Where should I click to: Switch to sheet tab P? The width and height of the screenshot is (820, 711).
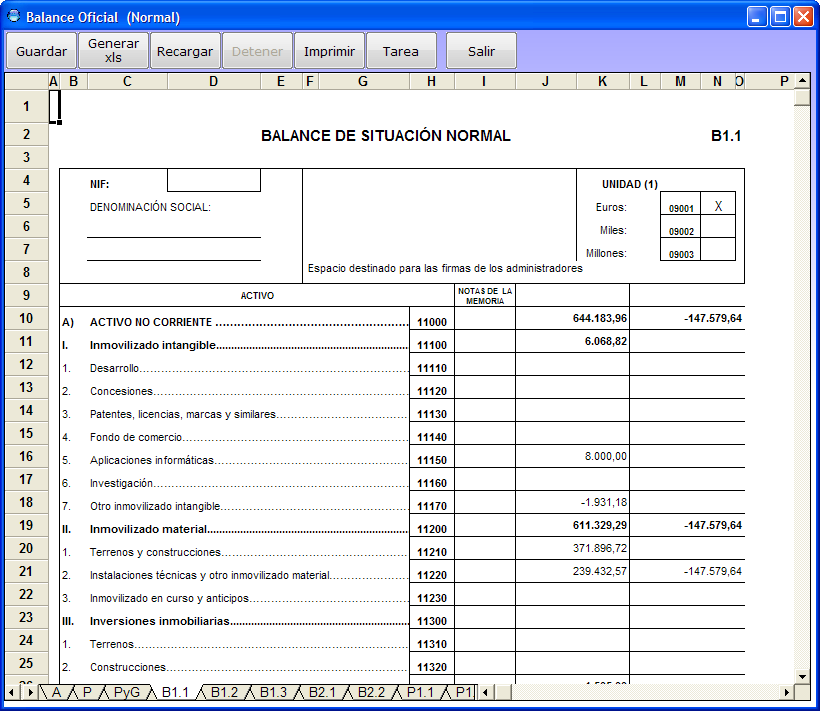[87, 693]
